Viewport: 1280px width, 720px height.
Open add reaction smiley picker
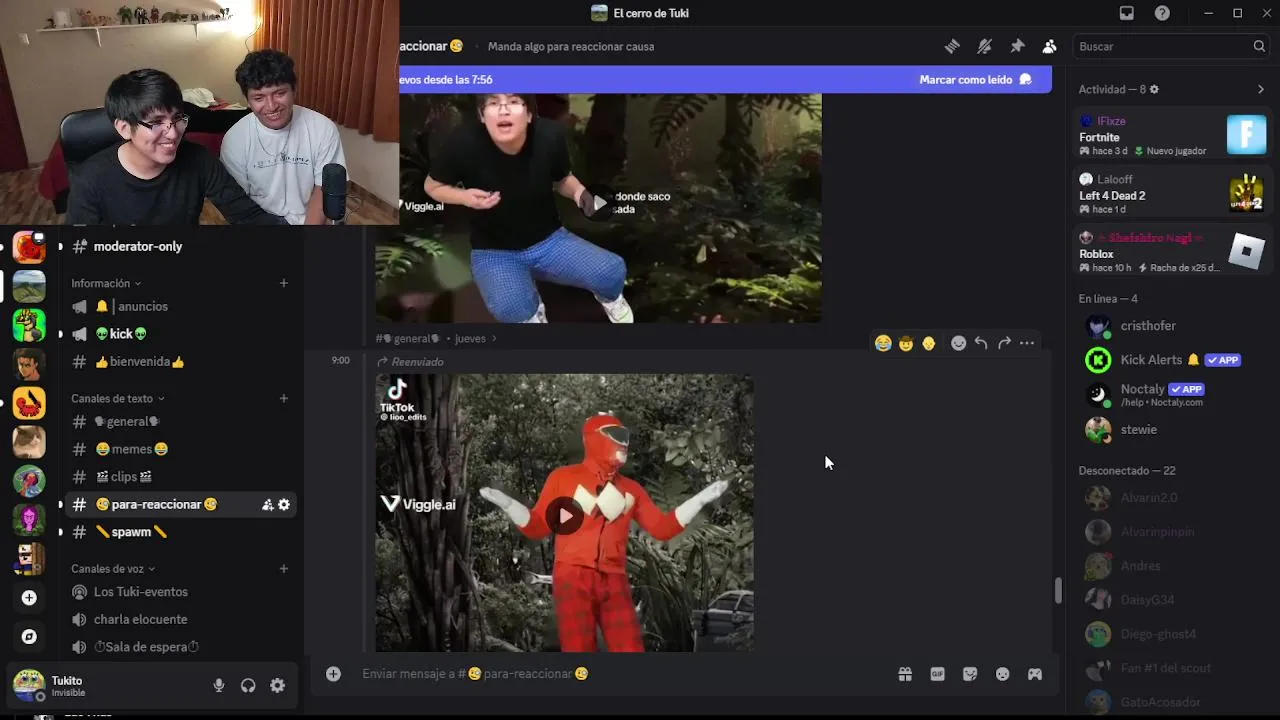958,343
